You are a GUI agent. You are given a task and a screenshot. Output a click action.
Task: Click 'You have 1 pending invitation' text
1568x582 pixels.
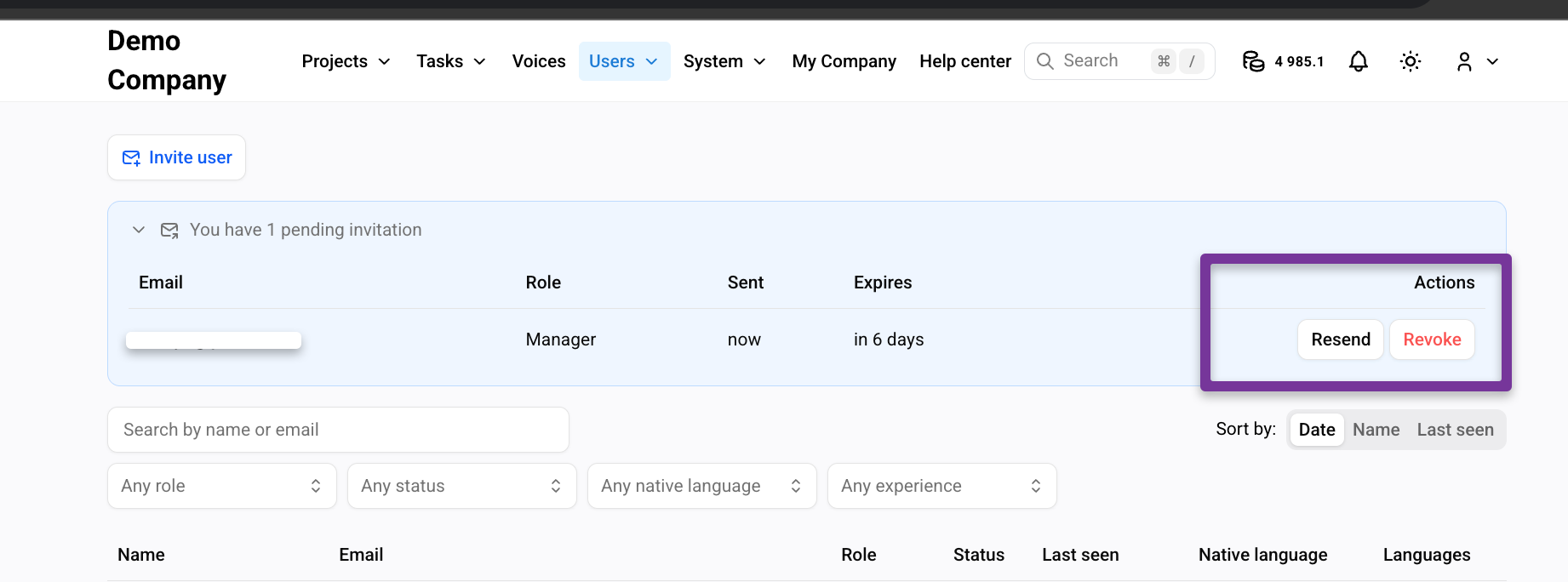pyautogui.click(x=306, y=230)
